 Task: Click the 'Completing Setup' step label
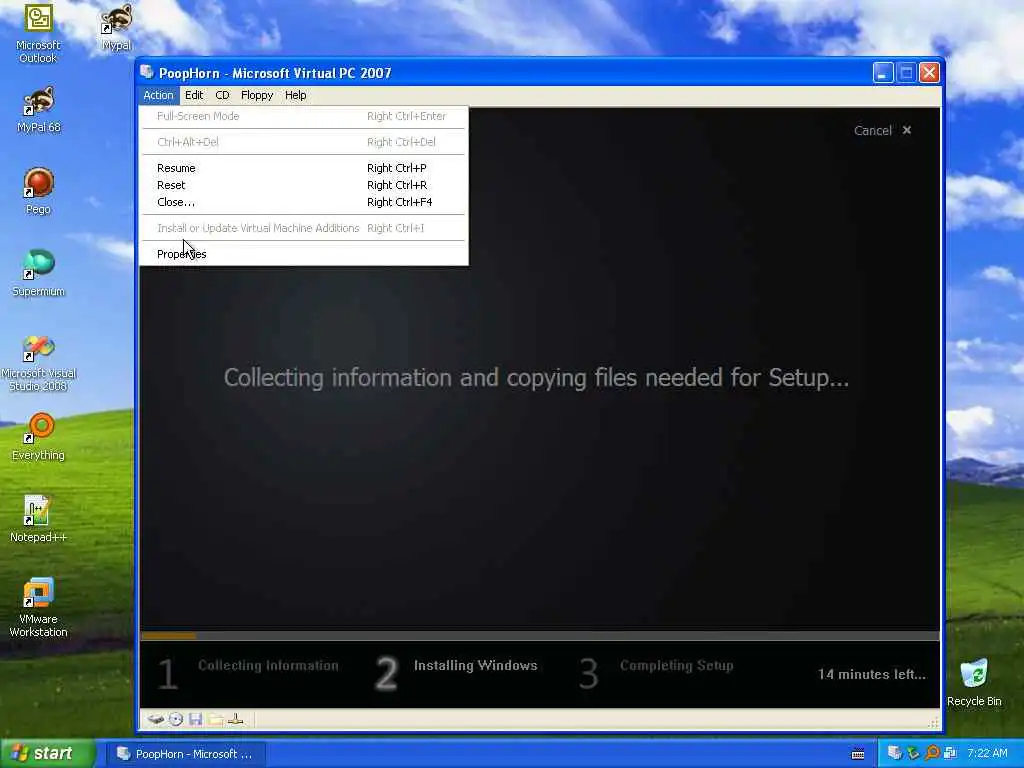click(677, 665)
